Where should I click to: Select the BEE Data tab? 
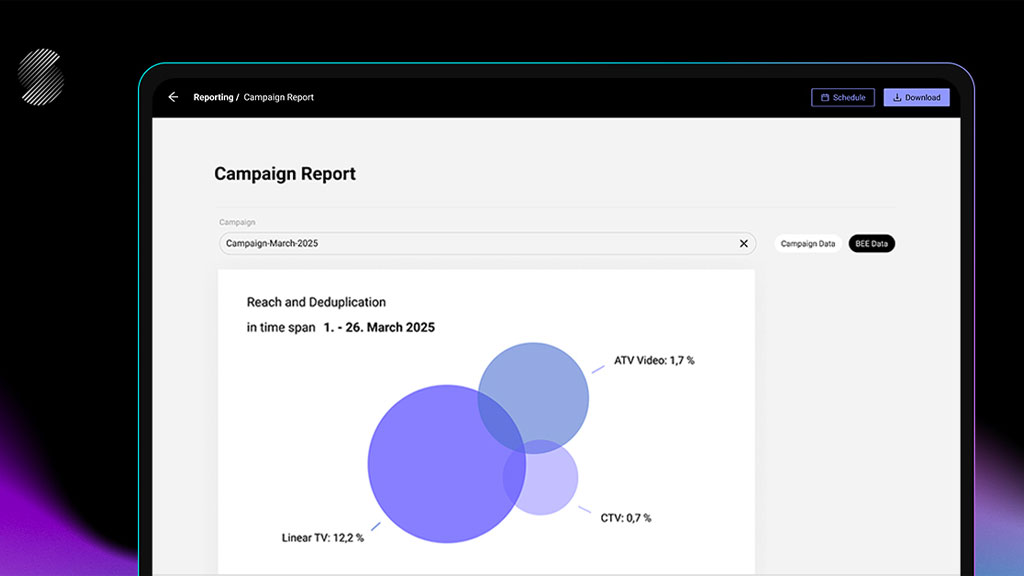871,243
